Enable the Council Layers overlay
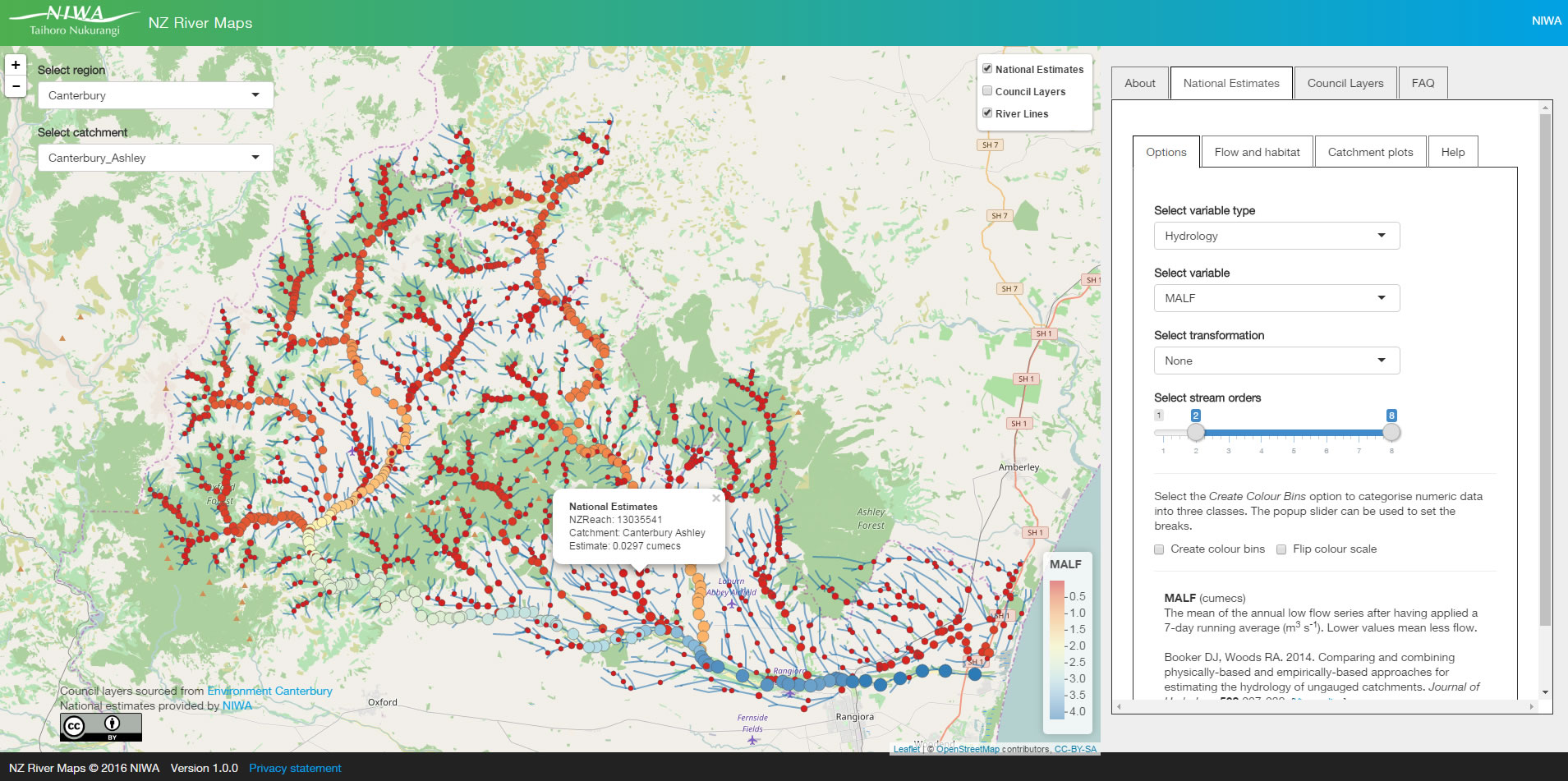Image resolution: width=1568 pixels, height=781 pixels. tap(987, 90)
